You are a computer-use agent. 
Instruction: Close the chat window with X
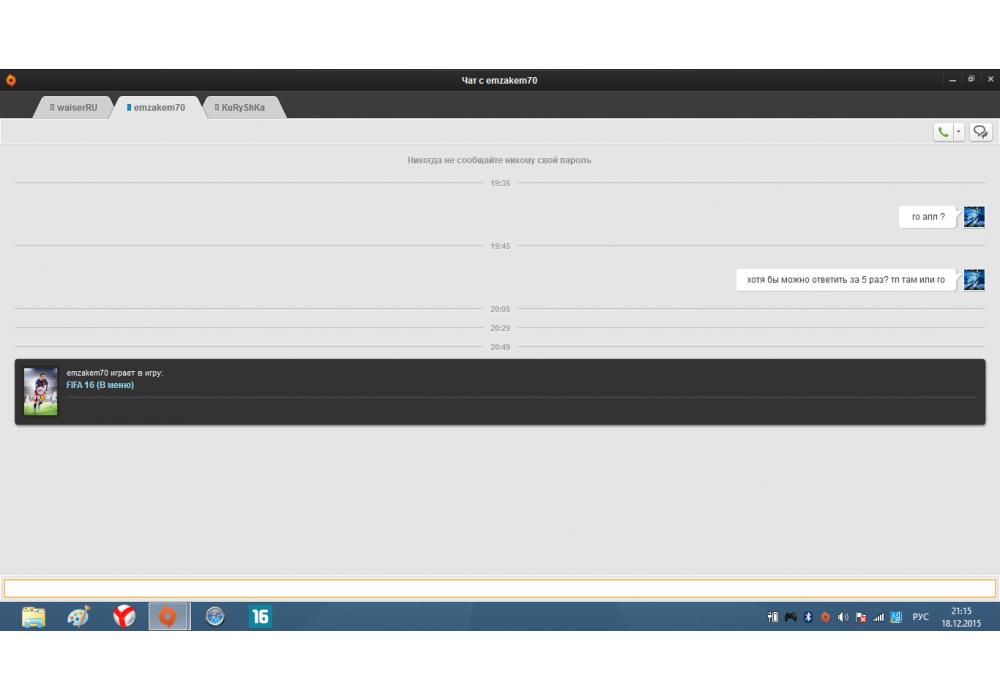pos(990,80)
